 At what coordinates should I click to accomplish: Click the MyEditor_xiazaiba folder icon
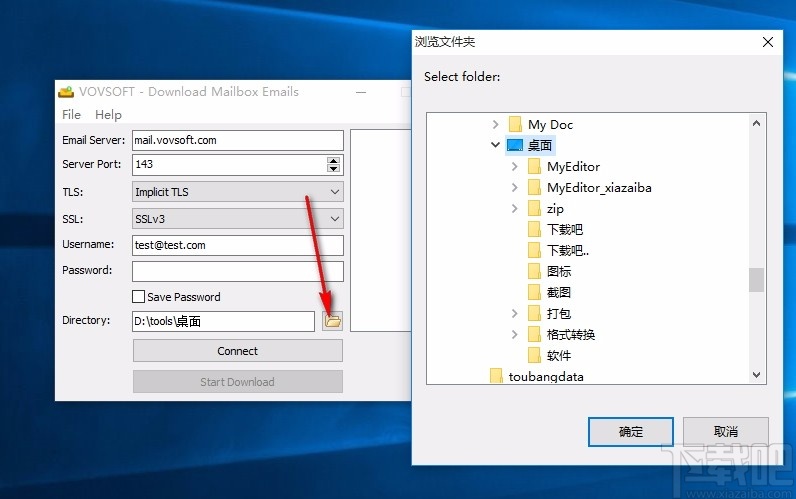point(534,188)
